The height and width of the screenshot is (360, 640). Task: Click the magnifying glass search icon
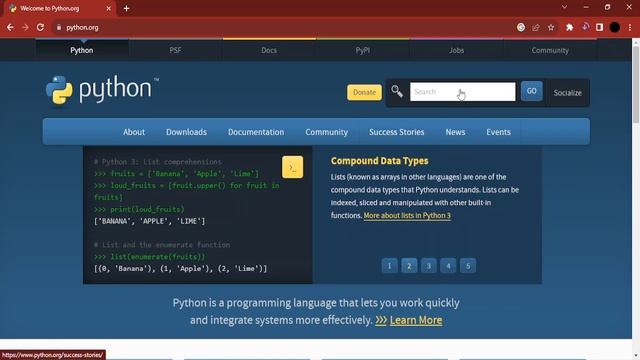pos(397,91)
